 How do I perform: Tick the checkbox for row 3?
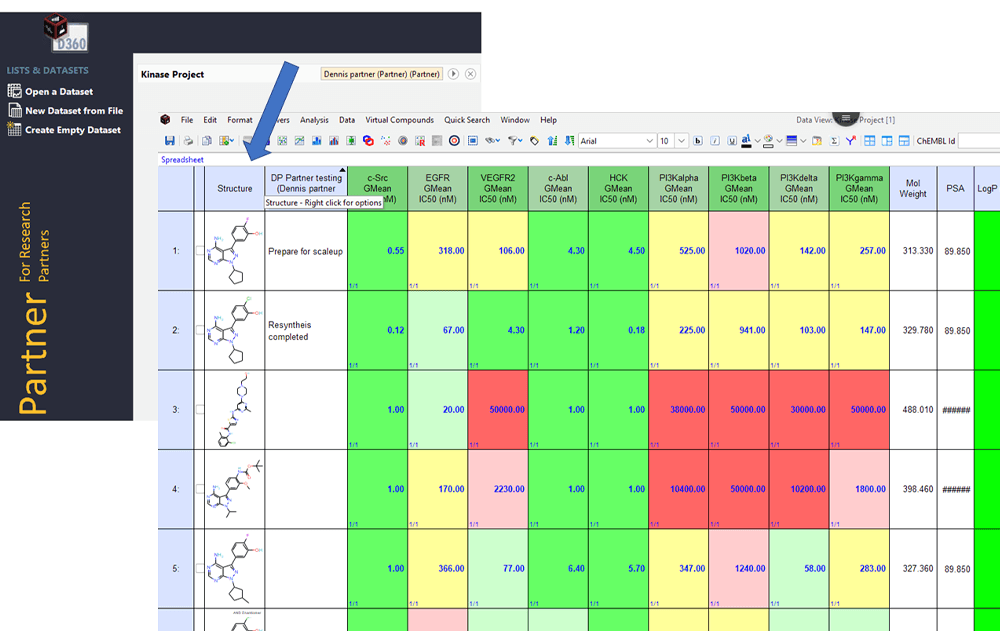(x=200, y=409)
